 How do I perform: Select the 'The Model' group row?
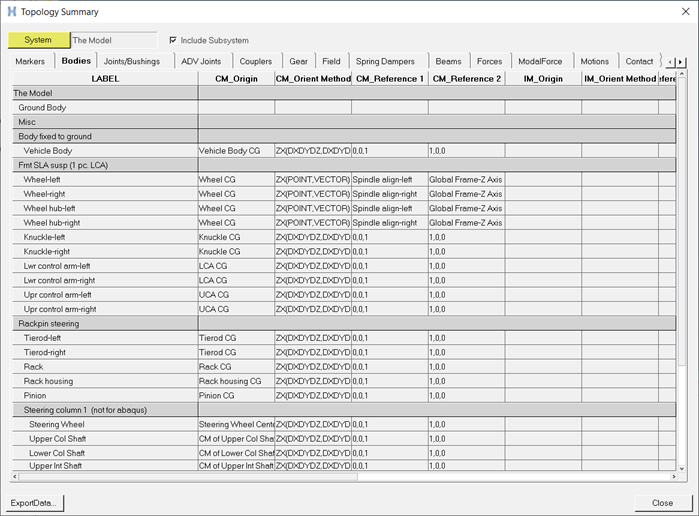[x=344, y=93]
